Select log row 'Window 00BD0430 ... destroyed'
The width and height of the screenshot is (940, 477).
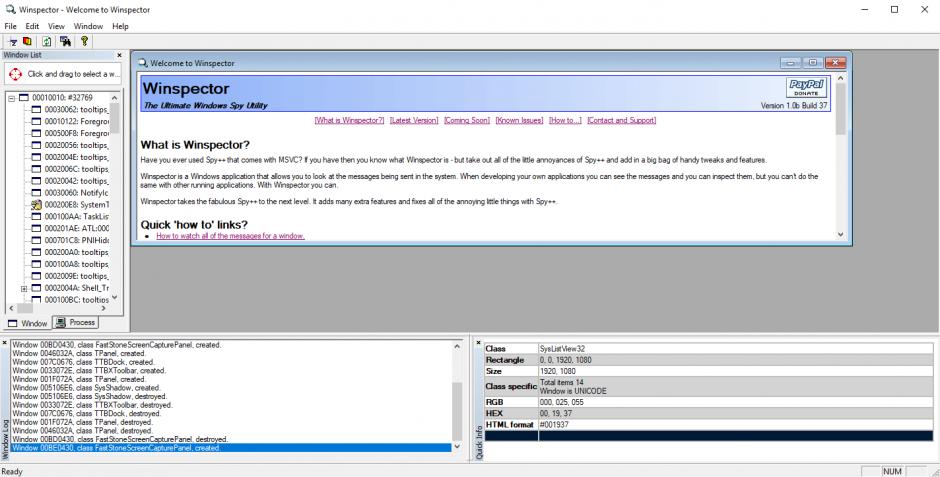[231, 439]
